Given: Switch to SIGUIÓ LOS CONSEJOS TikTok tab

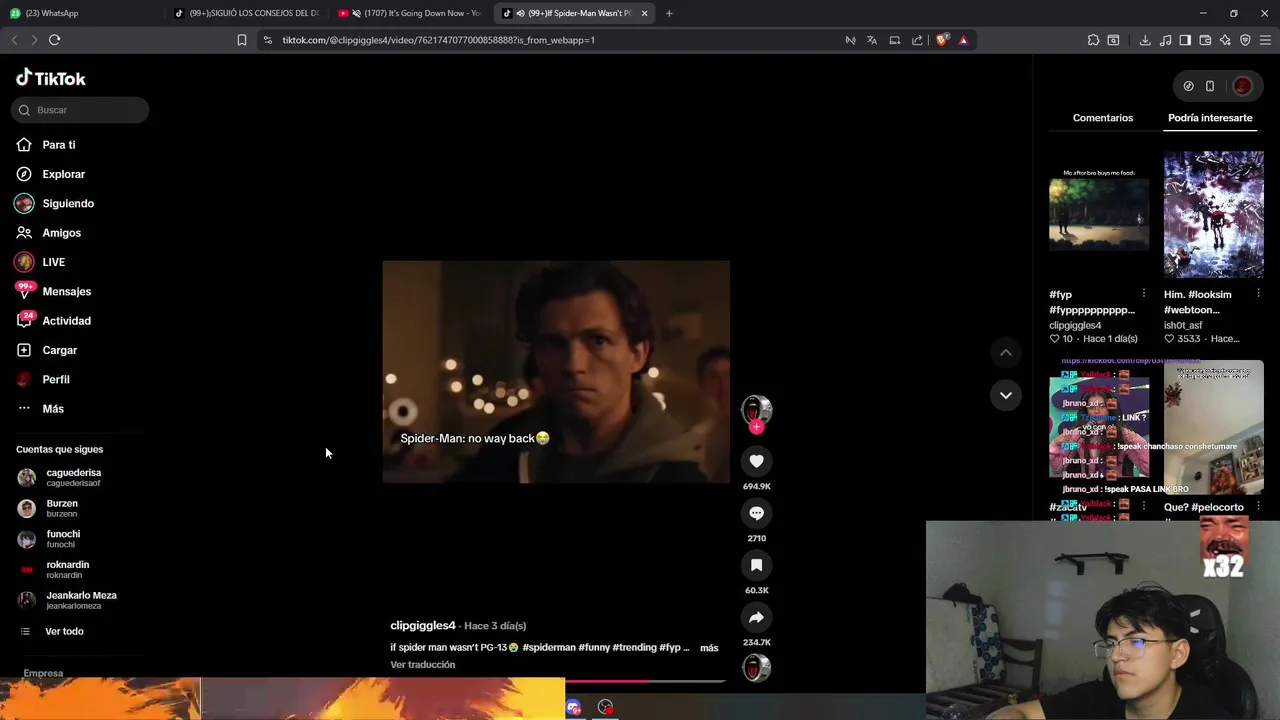Looking at the screenshot, I should pyautogui.click(x=248, y=13).
